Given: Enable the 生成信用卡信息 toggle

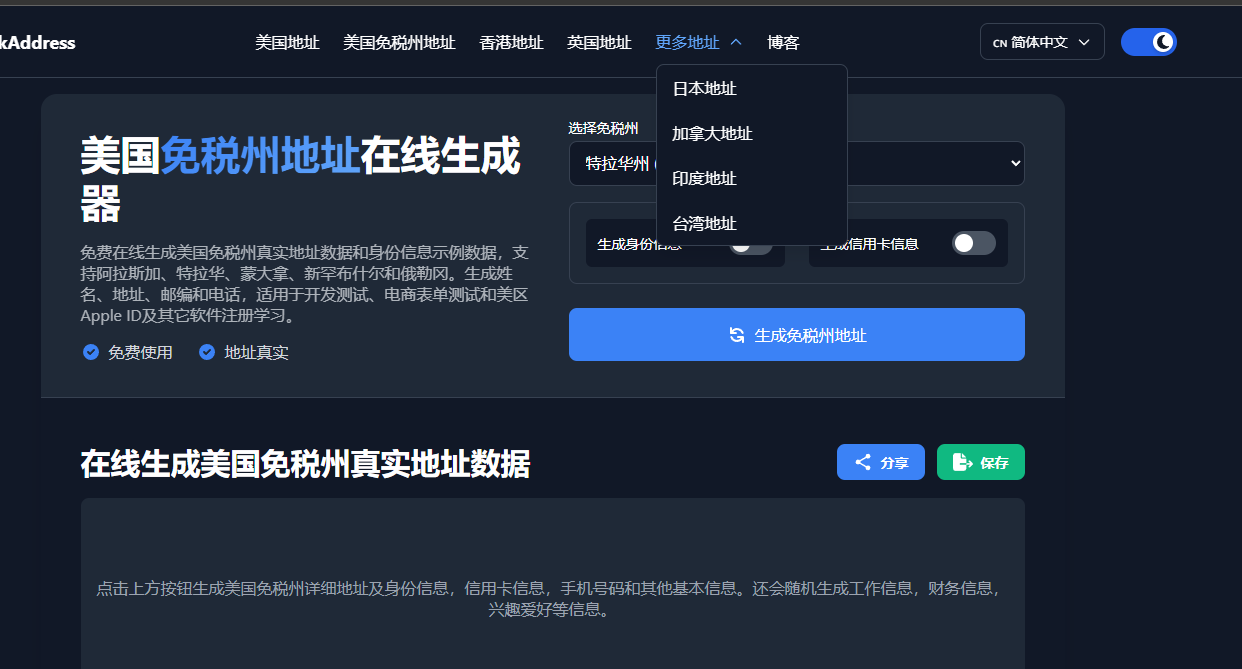Looking at the screenshot, I should [972, 243].
